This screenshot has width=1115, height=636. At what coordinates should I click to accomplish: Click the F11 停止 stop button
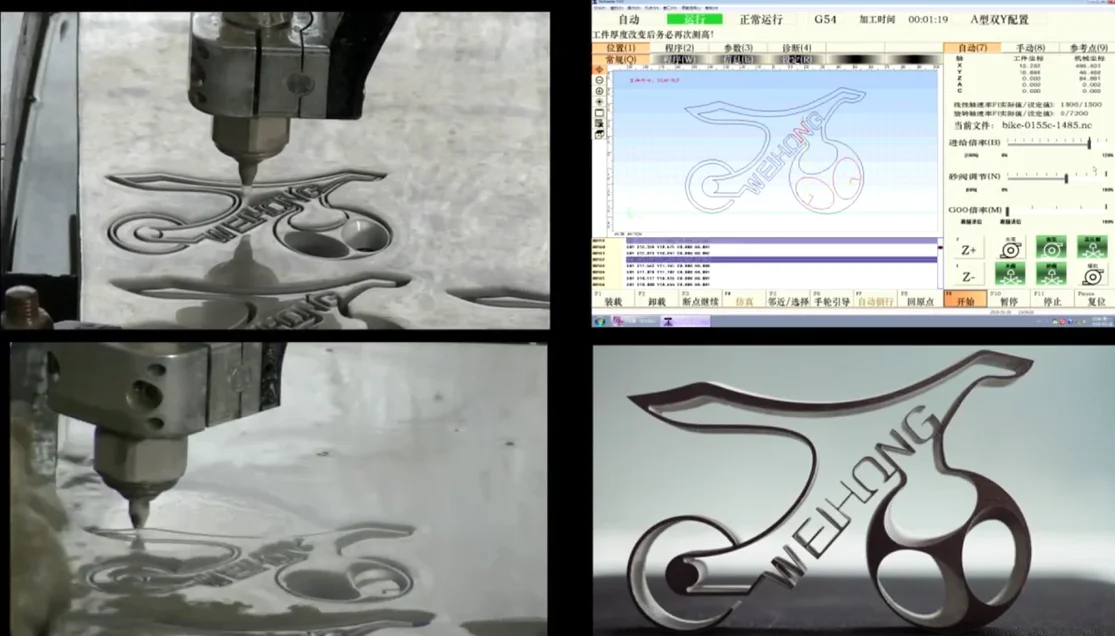pos(1052,299)
